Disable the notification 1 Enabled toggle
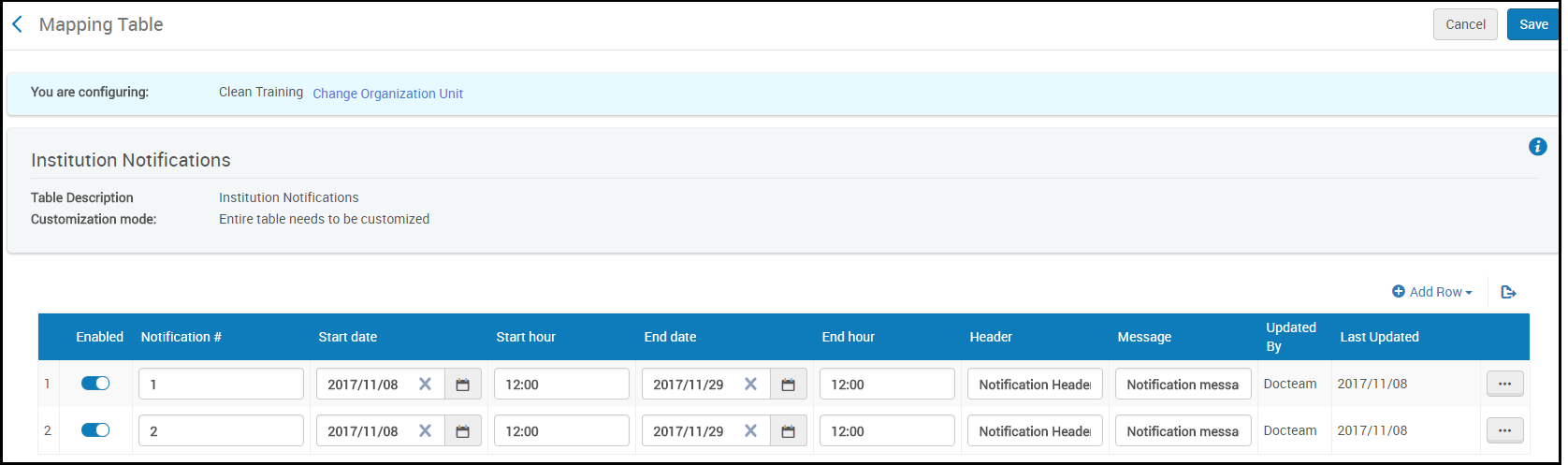The height and width of the screenshot is (465, 1568). point(95,384)
